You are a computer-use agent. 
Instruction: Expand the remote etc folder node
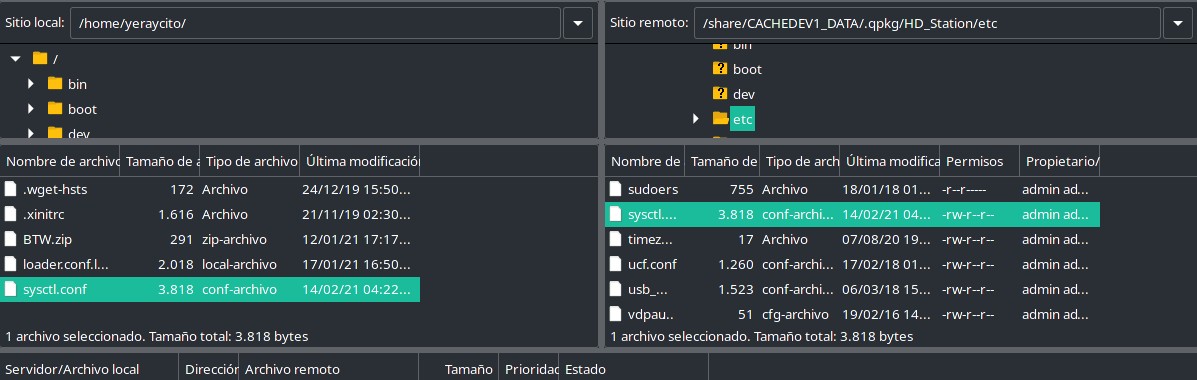tap(695, 119)
